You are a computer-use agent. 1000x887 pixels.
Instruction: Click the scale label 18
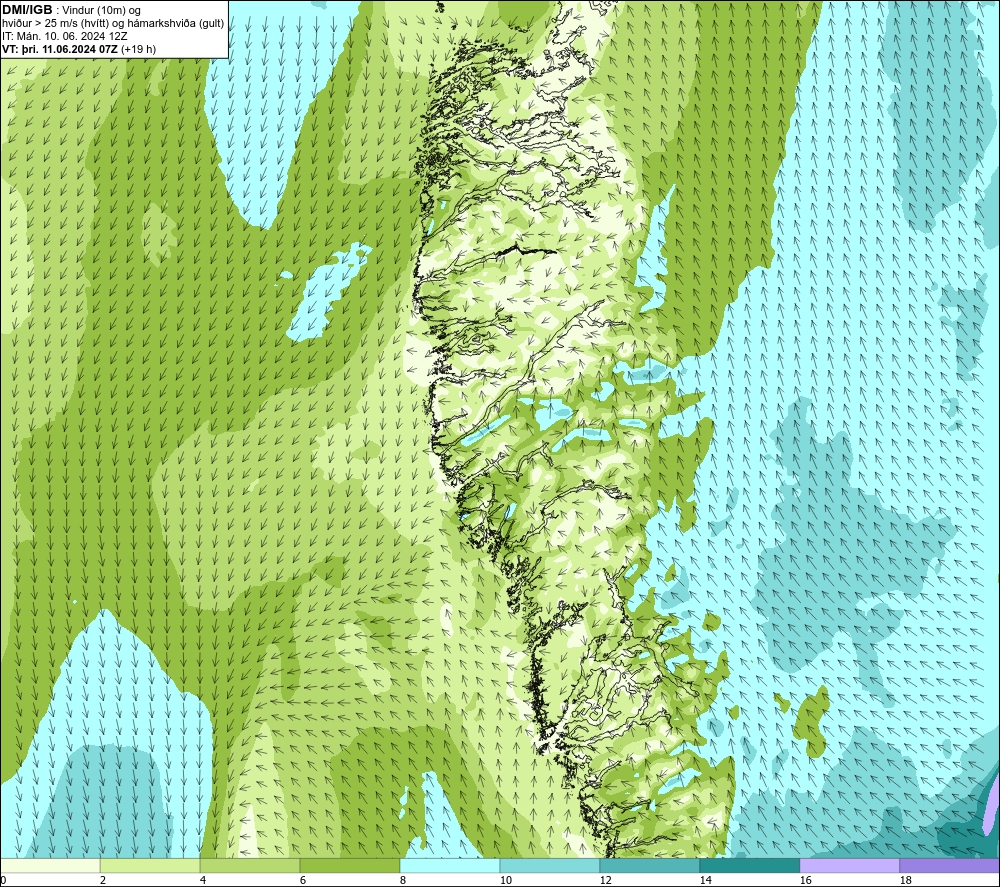click(905, 880)
